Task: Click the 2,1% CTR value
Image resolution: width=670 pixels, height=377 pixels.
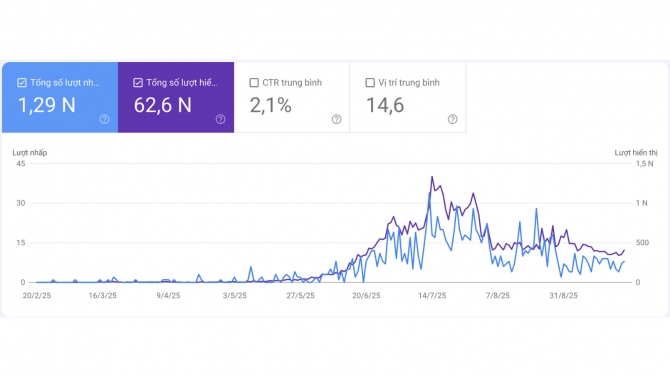Action: coord(270,105)
